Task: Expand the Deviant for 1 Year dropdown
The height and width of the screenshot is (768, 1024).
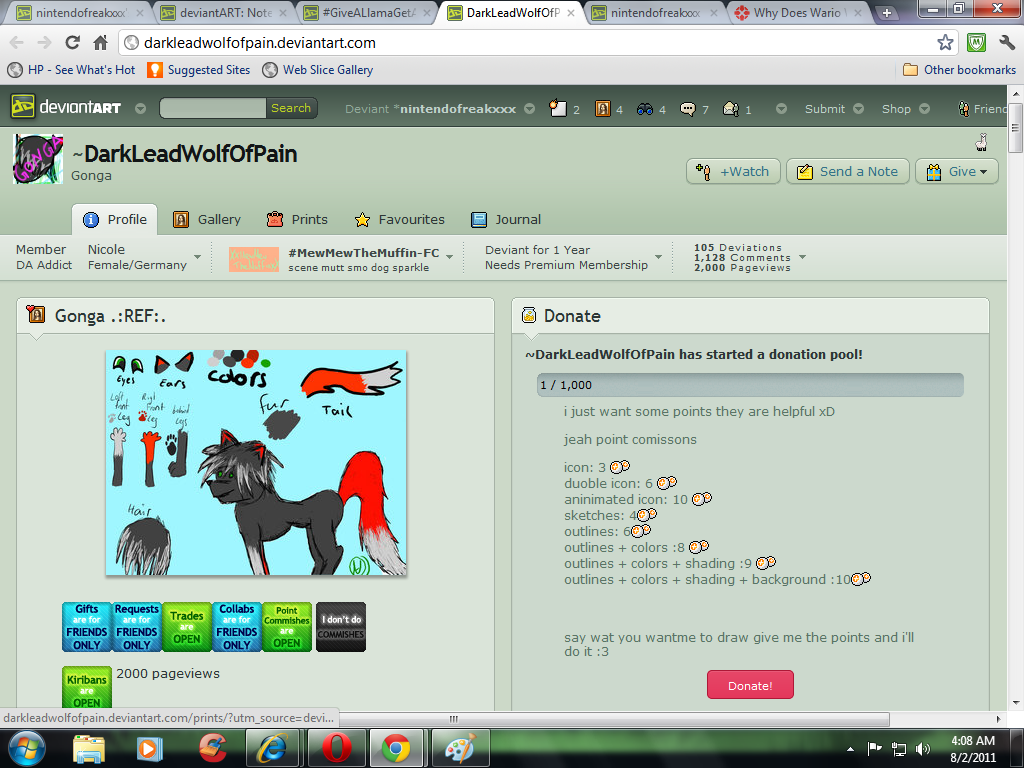Action: click(x=658, y=257)
